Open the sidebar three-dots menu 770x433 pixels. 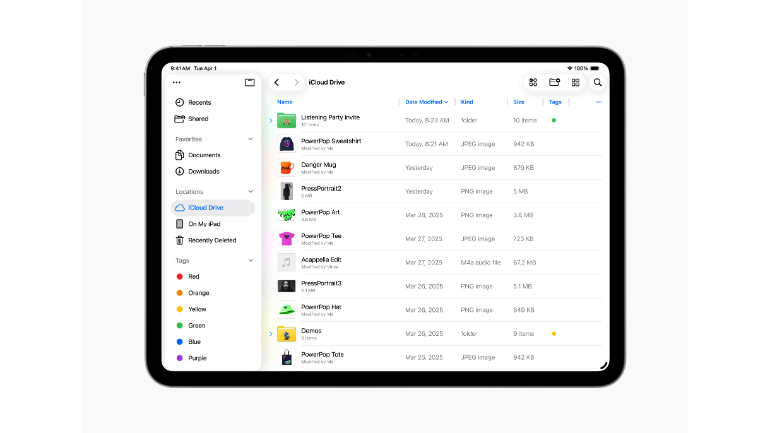coord(177,82)
